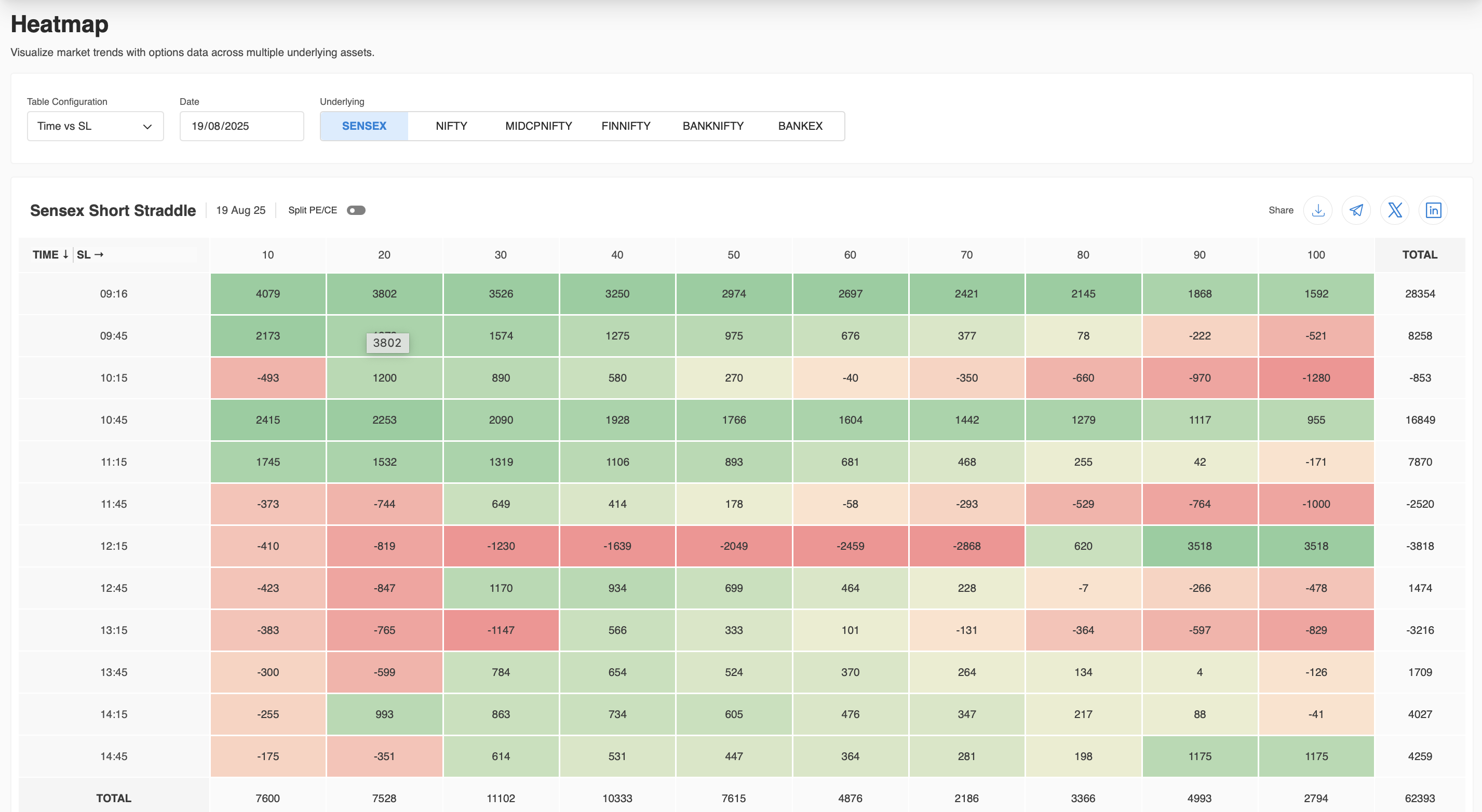Click the dropdown chevron beside Time vs SL

coord(147,127)
